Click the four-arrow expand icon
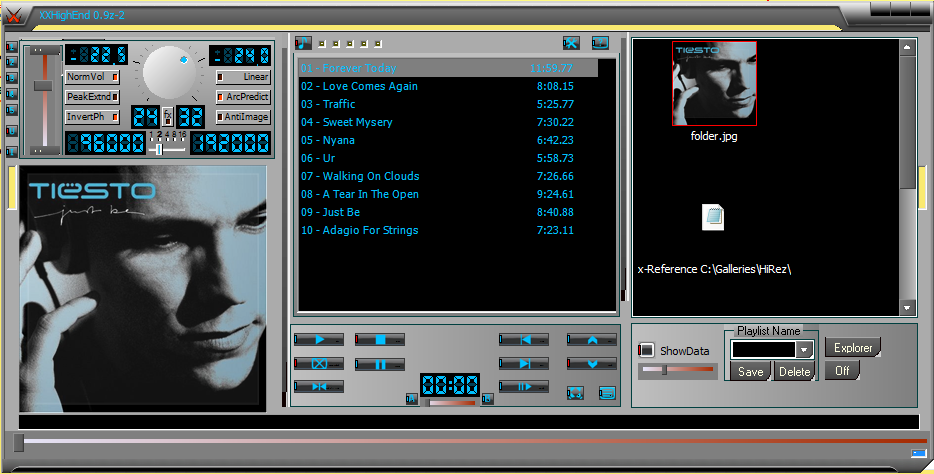934x474 pixels. coord(575,393)
